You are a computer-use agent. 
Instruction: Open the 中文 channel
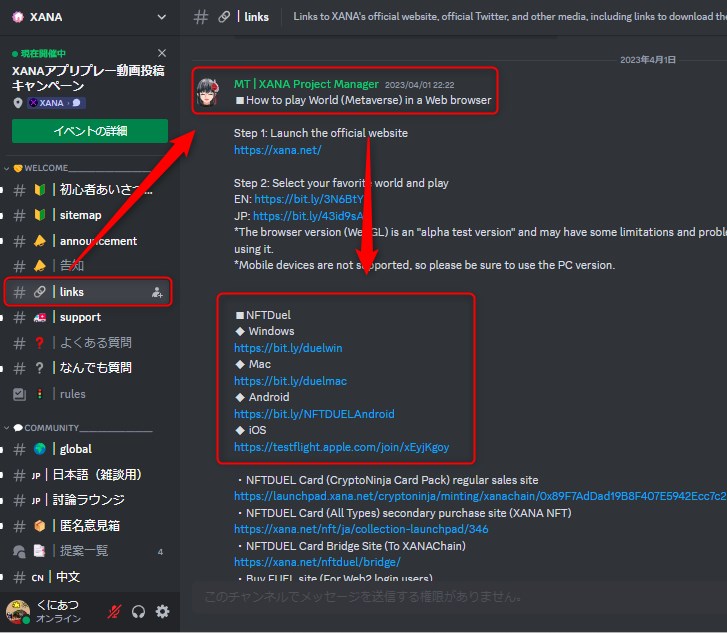click(x=88, y=577)
